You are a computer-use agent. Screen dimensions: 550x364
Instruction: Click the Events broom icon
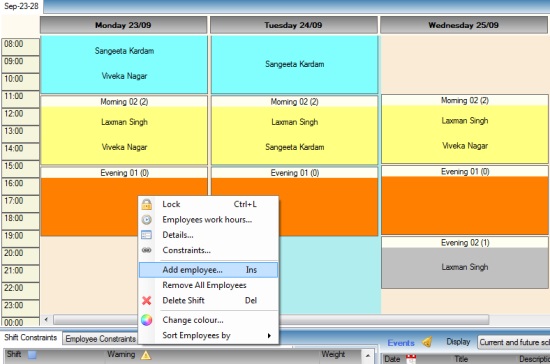427,342
